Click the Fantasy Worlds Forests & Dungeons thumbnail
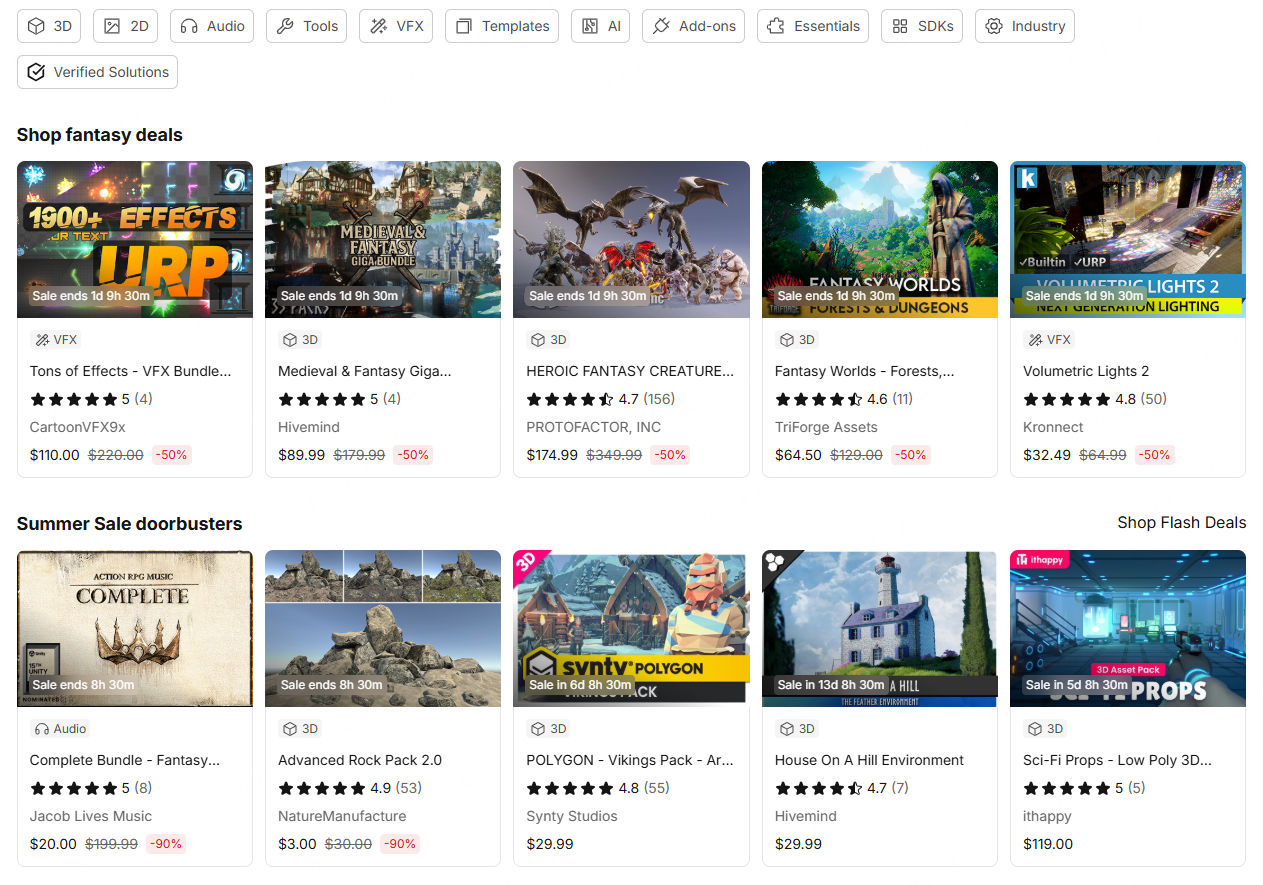This screenshot has height=885, width=1263. pos(880,240)
